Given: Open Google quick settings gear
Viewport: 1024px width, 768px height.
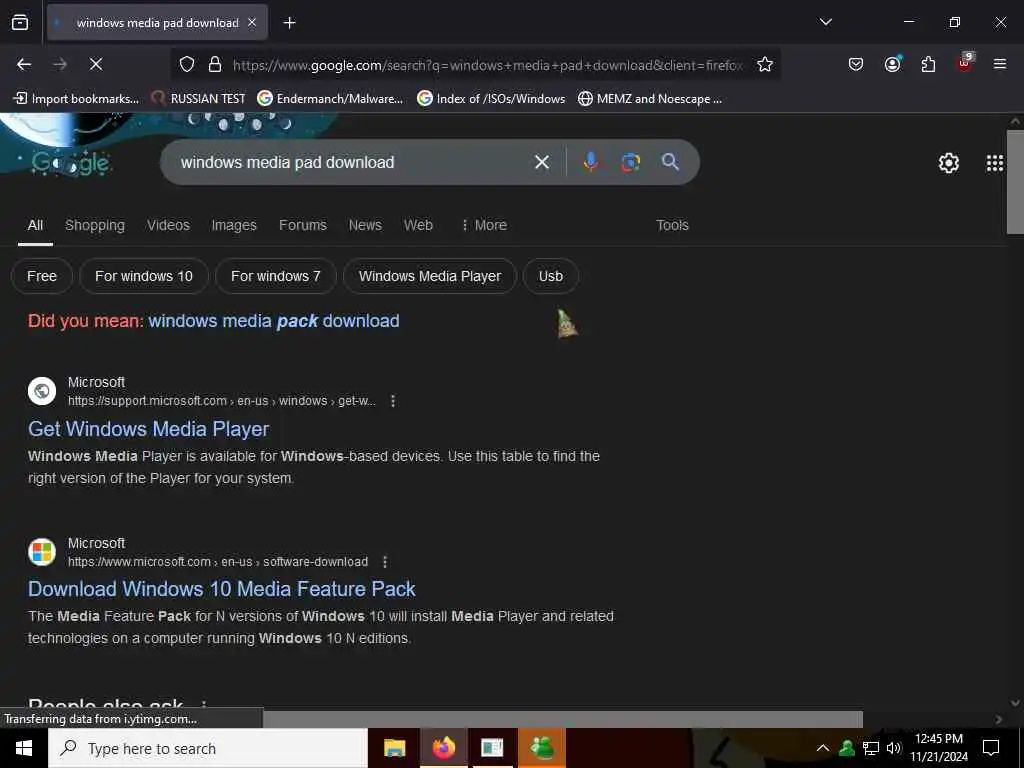Looking at the screenshot, I should click(948, 163).
